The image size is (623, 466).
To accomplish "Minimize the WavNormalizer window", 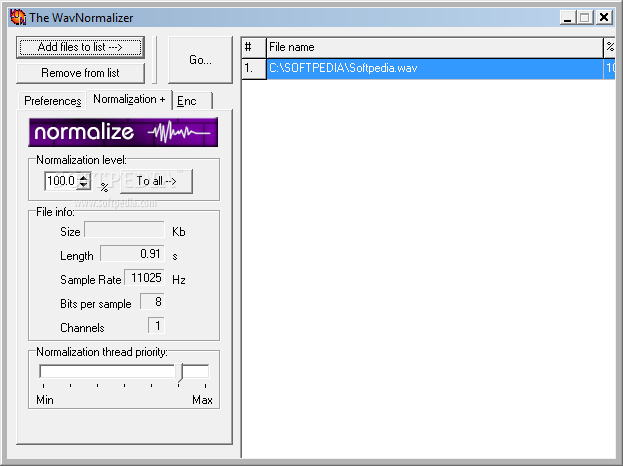I will click(568, 17).
